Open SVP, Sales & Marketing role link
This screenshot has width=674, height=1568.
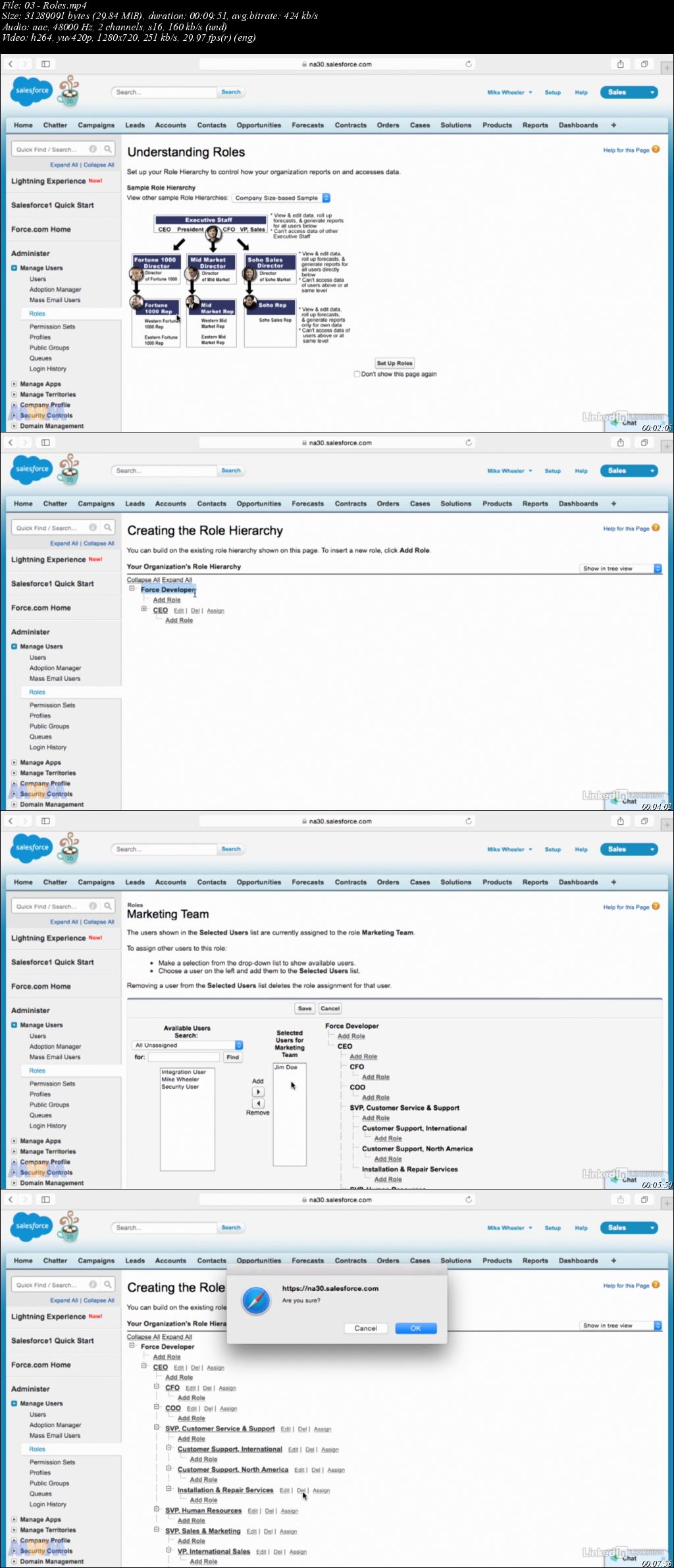203,1530
